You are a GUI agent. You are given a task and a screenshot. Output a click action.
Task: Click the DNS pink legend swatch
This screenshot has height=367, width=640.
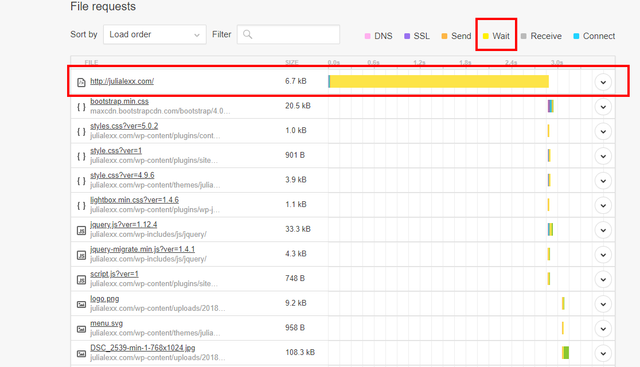point(367,36)
